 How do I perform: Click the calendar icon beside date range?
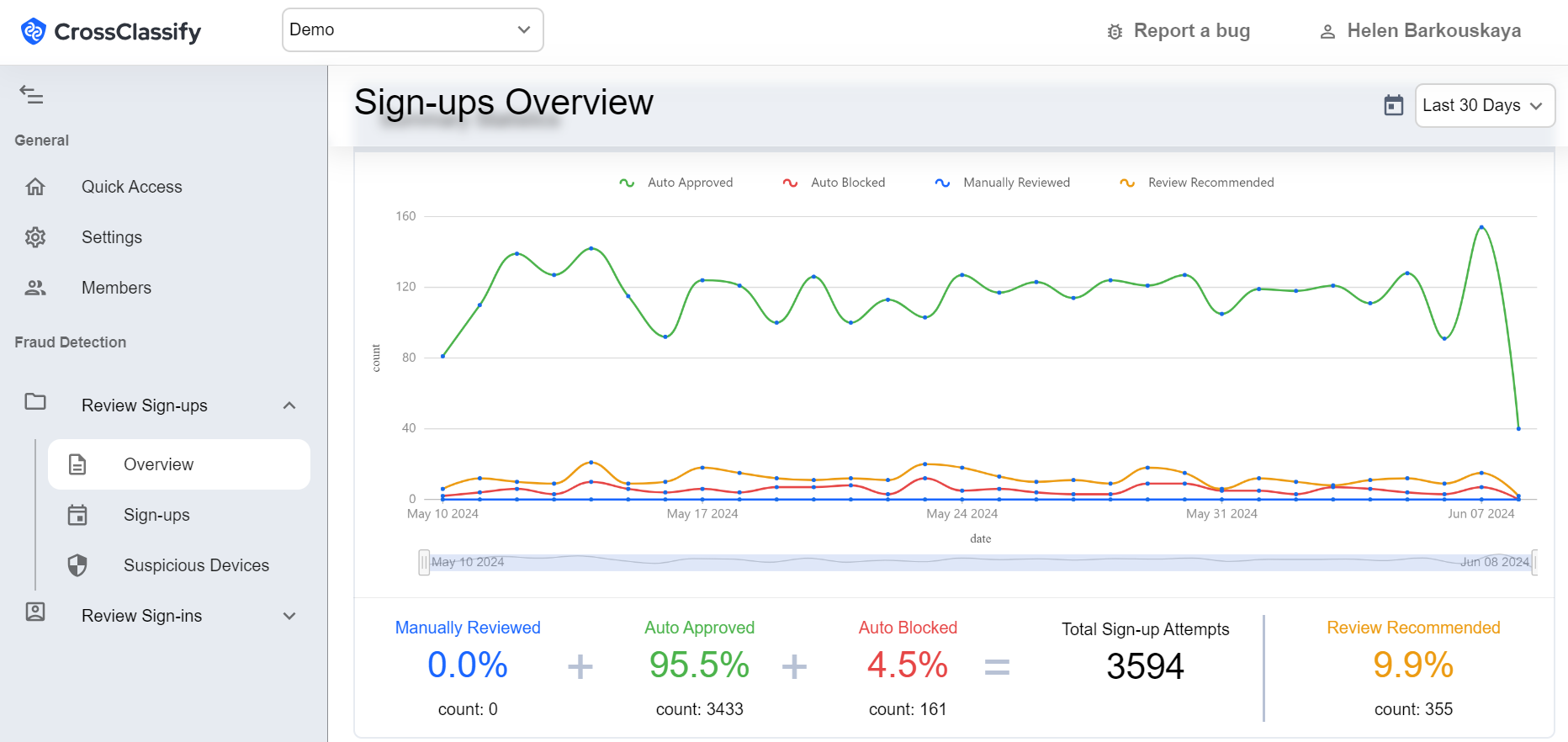(1394, 105)
